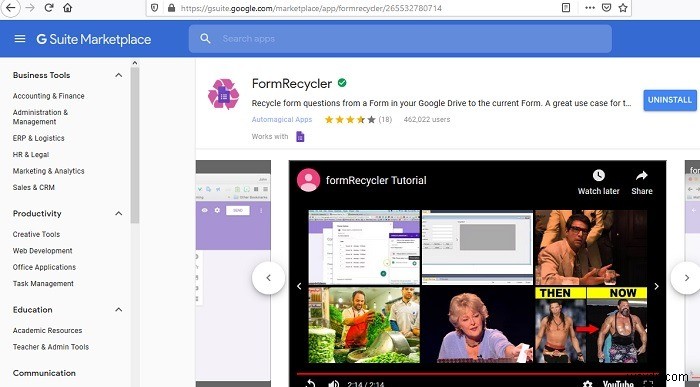Open the vegetable market video thumbnail

(x=364, y=325)
